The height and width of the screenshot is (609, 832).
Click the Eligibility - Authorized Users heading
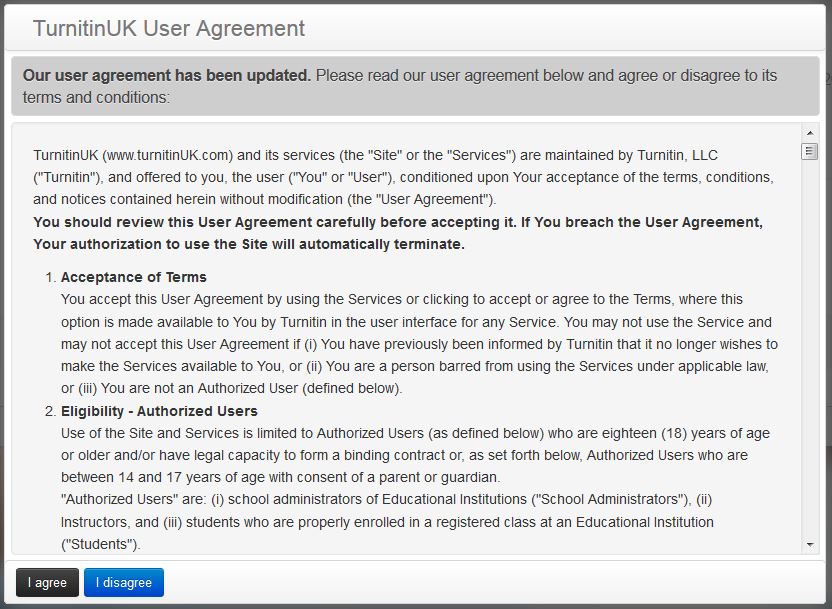tap(159, 411)
